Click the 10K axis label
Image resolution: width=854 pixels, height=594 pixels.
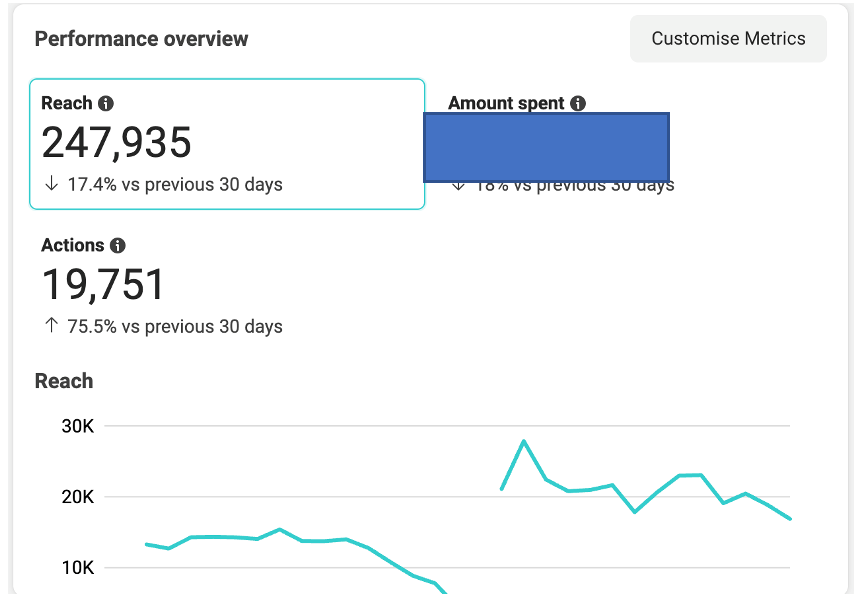pyautogui.click(x=77, y=568)
